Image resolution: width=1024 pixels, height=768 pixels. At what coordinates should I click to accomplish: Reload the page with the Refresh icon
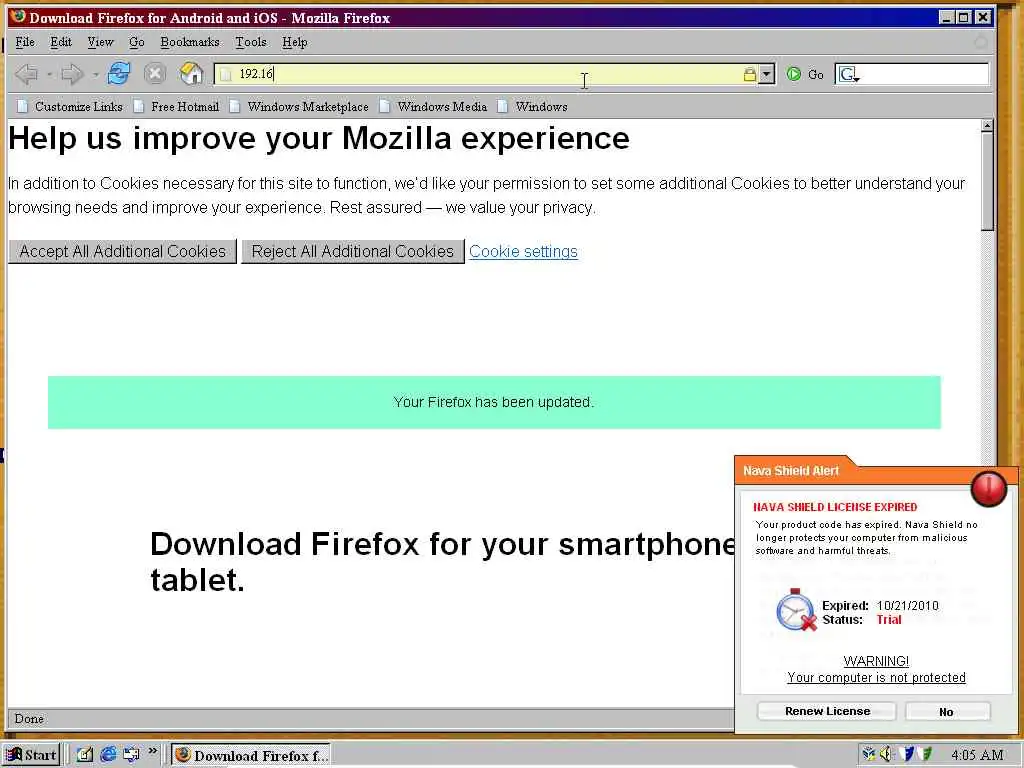pyautogui.click(x=118, y=74)
